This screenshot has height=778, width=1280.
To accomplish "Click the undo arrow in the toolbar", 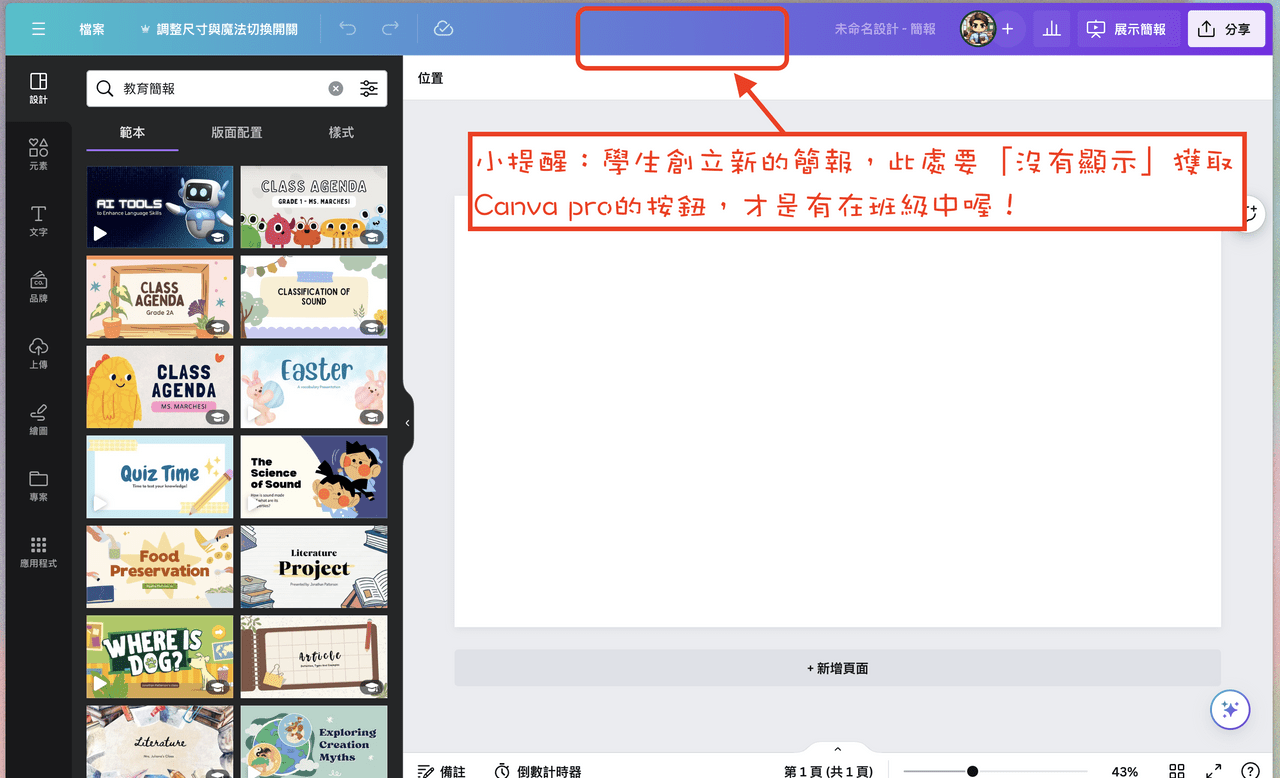I will point(347,28).
